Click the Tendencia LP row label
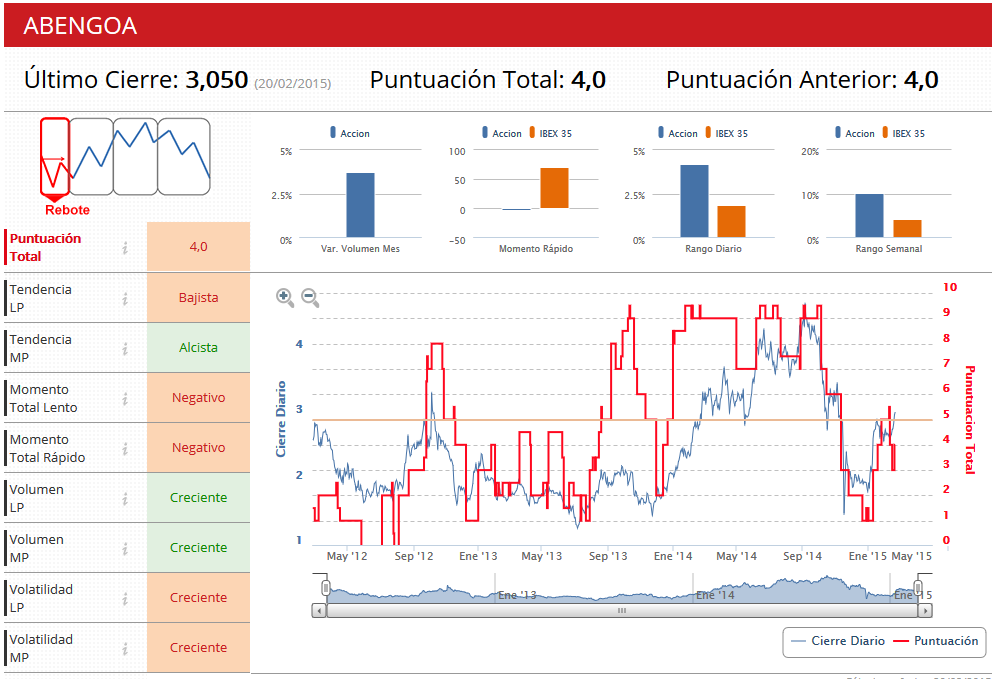Image resolution: width=999 pixels, height=679 pixels. coord(40,298)
